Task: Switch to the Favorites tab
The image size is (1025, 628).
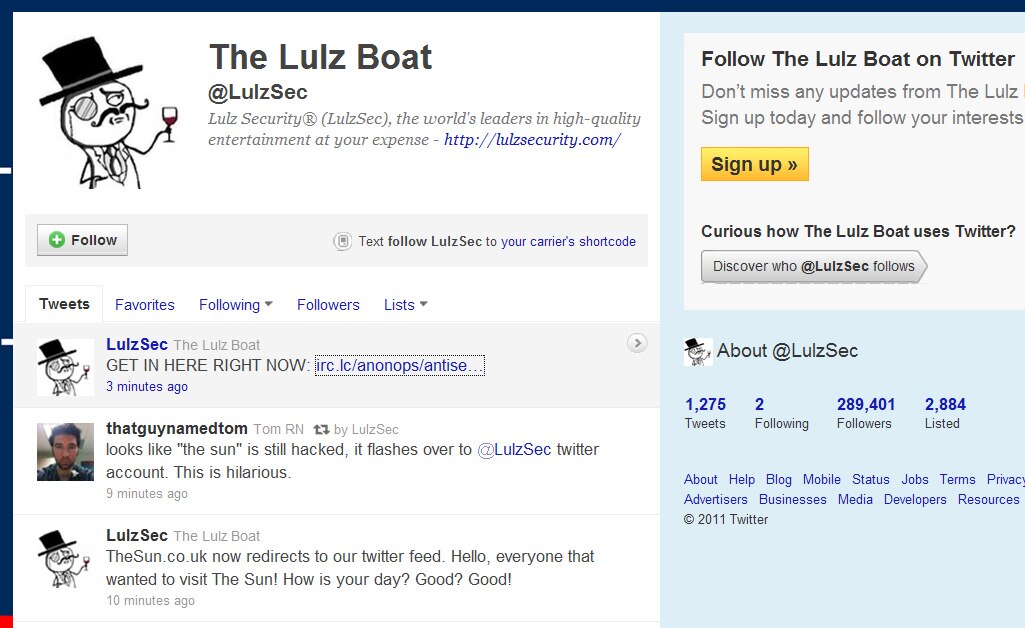Action: 144,304
